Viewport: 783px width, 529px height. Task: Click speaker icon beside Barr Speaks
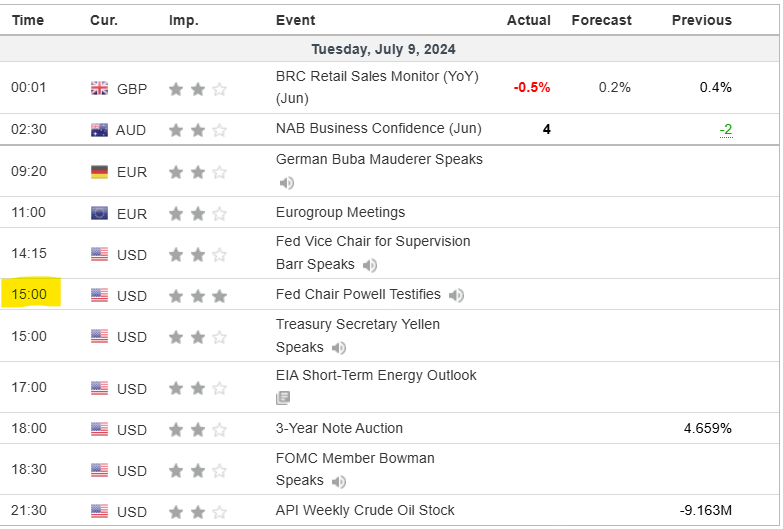pyautogui.click(x=370, y=265)
